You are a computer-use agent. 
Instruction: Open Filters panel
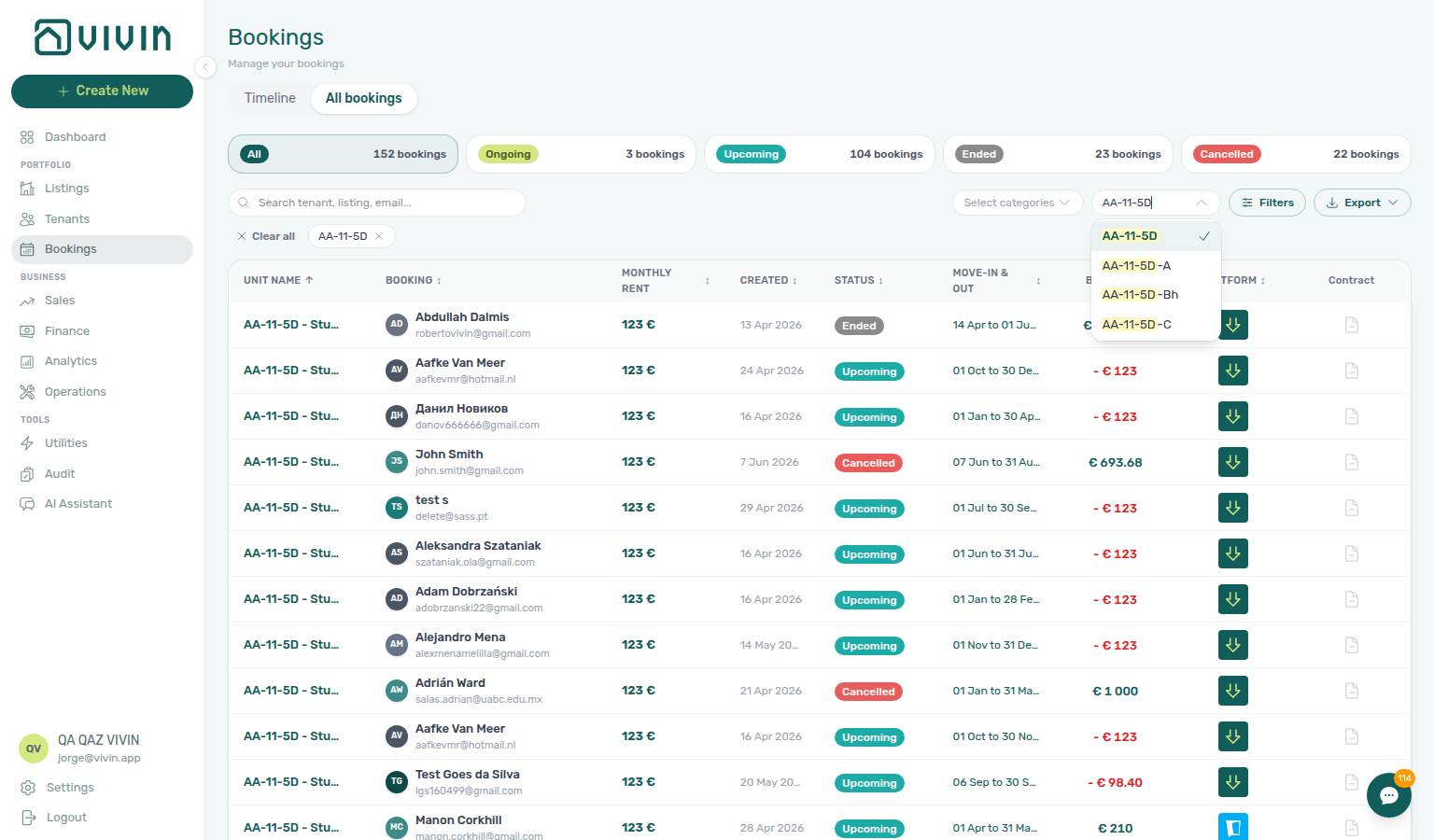[x=1267, y=203]
